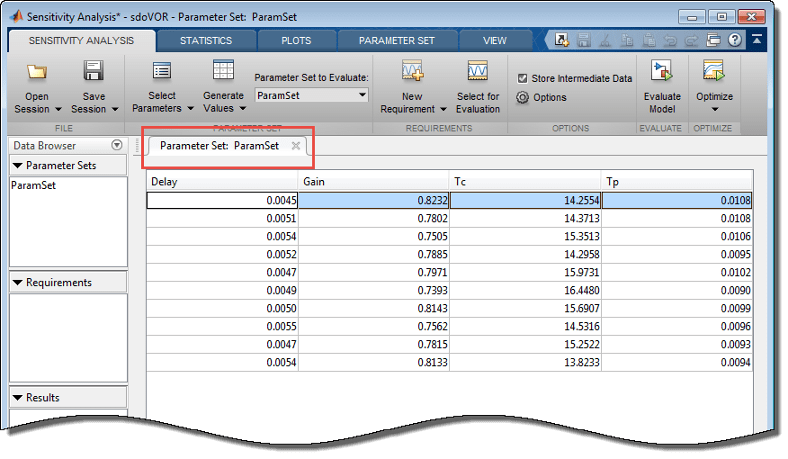
Task: Switch to the Statistics tab
Action: (206, 41)
